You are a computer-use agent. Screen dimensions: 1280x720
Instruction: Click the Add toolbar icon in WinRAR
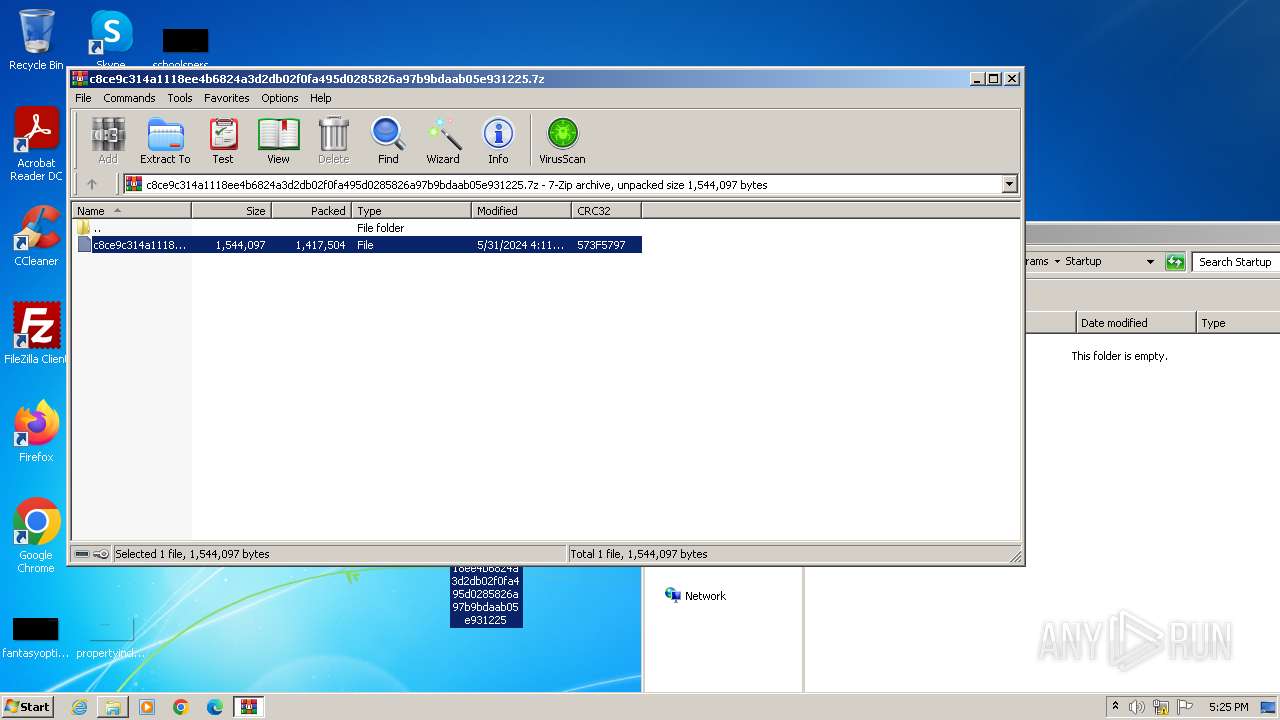point(108,140)
